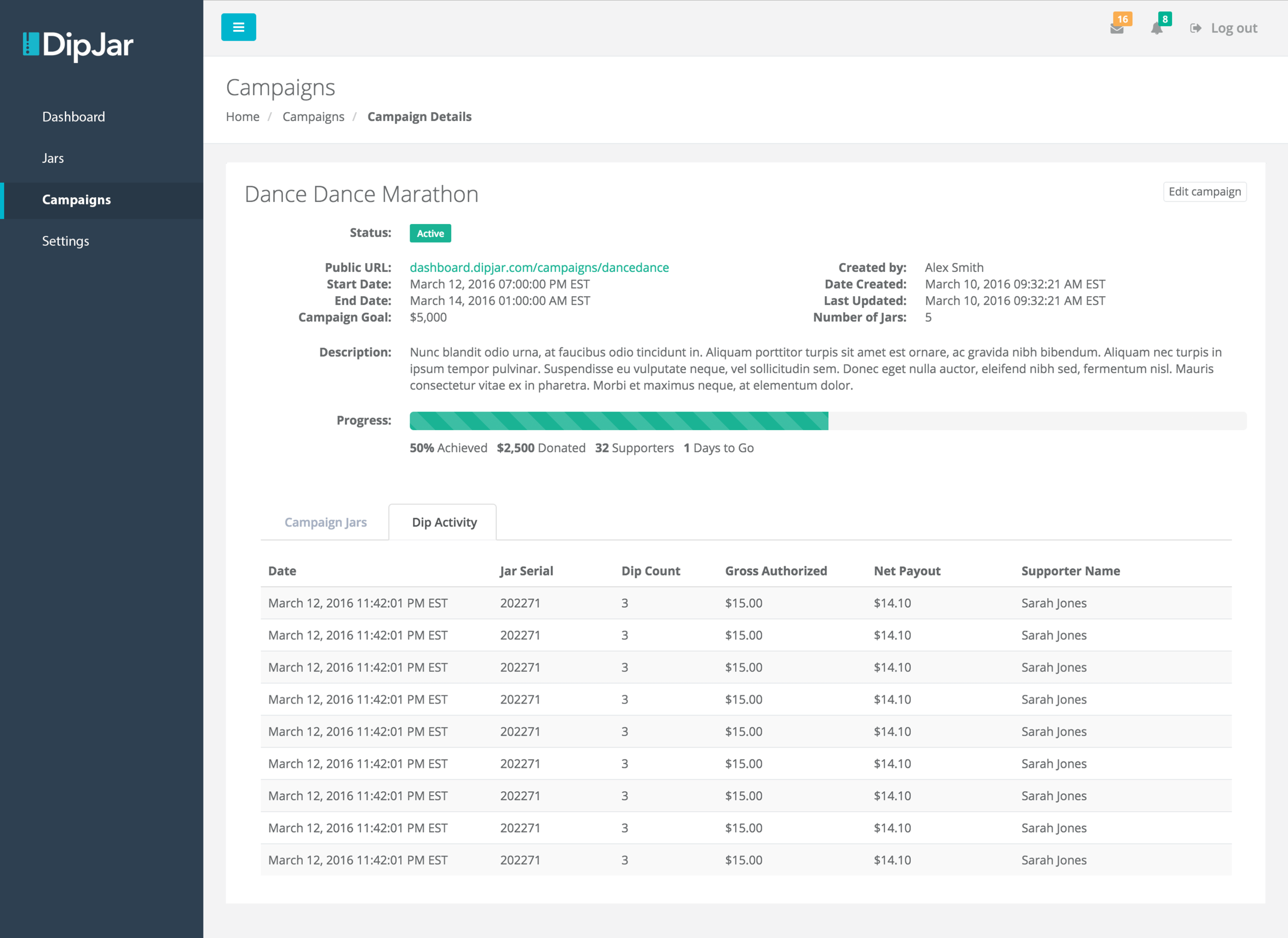Viewport: 1288px width, 938px height.
Task: Click the Active status badge
Action: point(430,233)
